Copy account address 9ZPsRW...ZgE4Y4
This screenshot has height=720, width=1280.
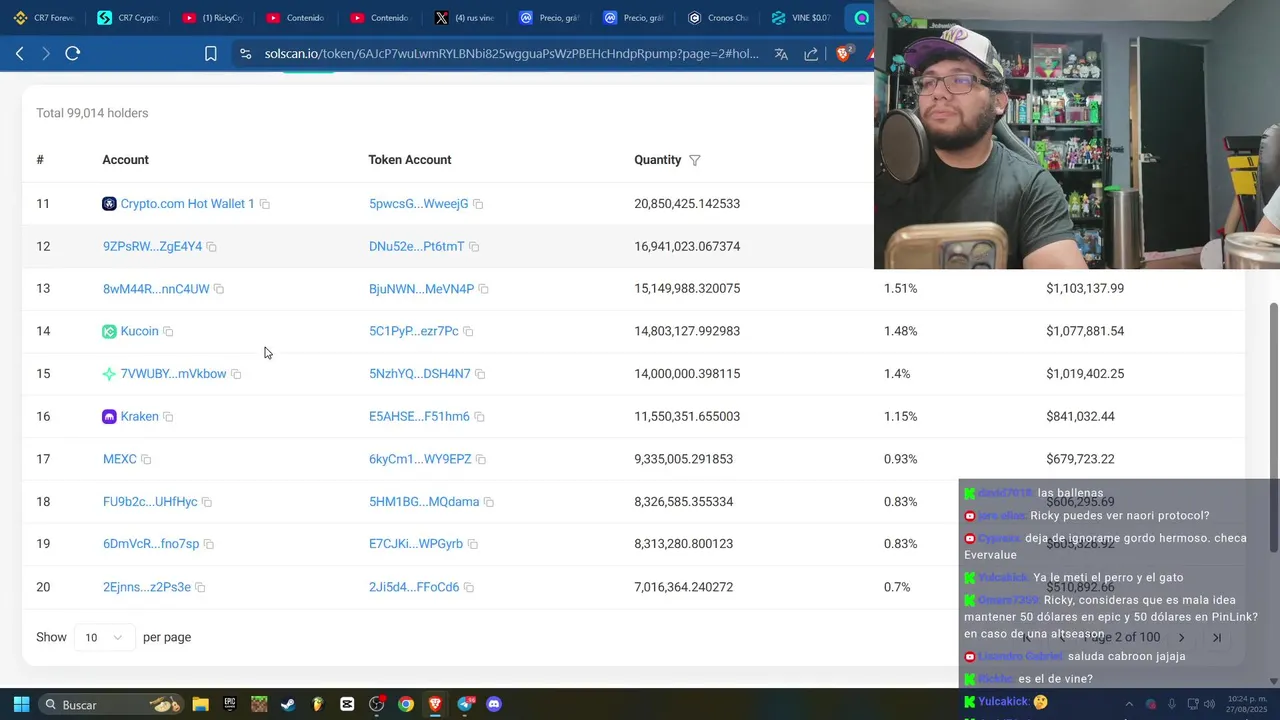point(212,247)
